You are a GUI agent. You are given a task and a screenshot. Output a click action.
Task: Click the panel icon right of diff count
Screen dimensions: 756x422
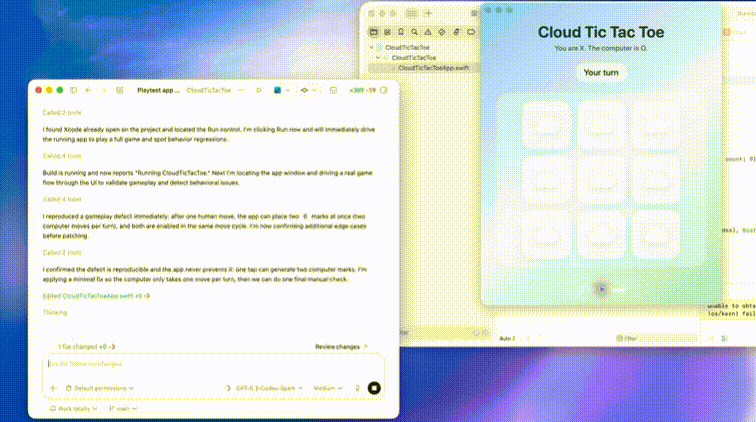384,90
